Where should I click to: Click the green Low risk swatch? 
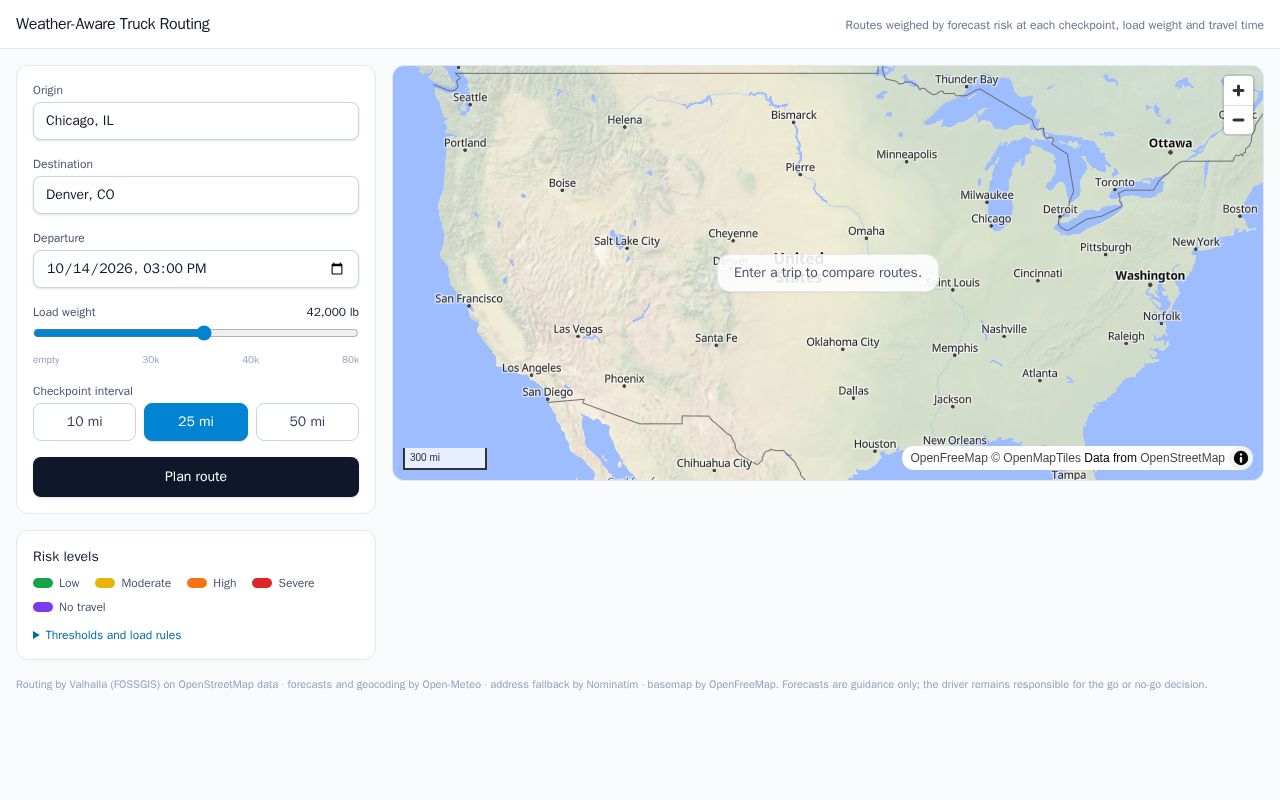point(43,583)
